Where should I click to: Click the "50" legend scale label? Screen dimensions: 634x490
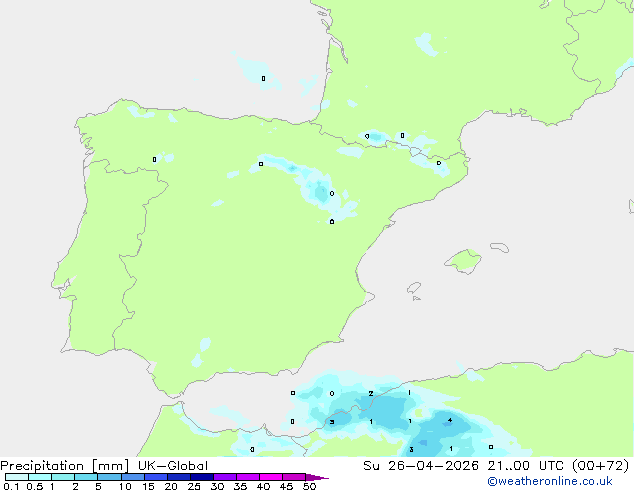309,486
